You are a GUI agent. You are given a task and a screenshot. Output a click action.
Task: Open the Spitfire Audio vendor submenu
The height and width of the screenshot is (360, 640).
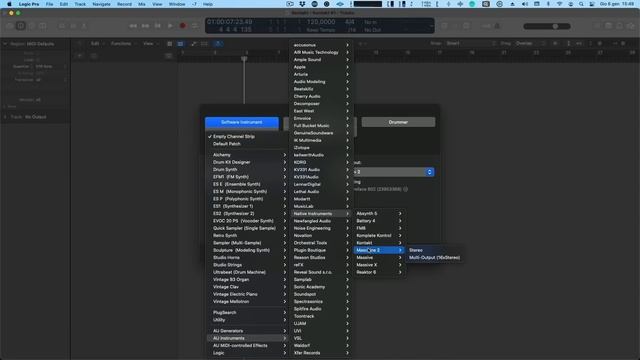[320, 309]
